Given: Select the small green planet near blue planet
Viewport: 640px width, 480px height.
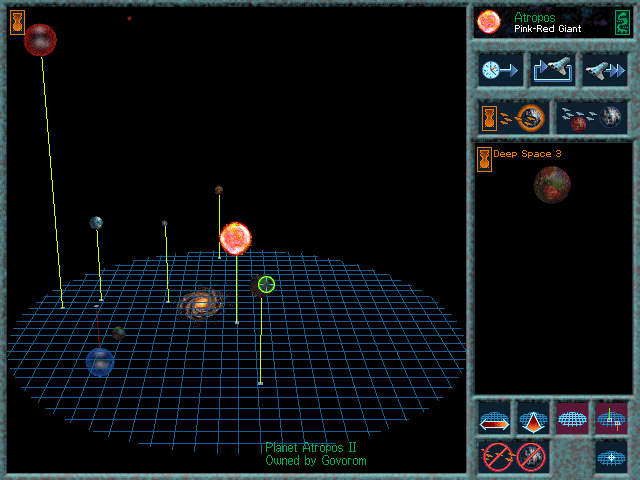Looking at the screenshot, I should pyautogui.click(x=119, y=333).
